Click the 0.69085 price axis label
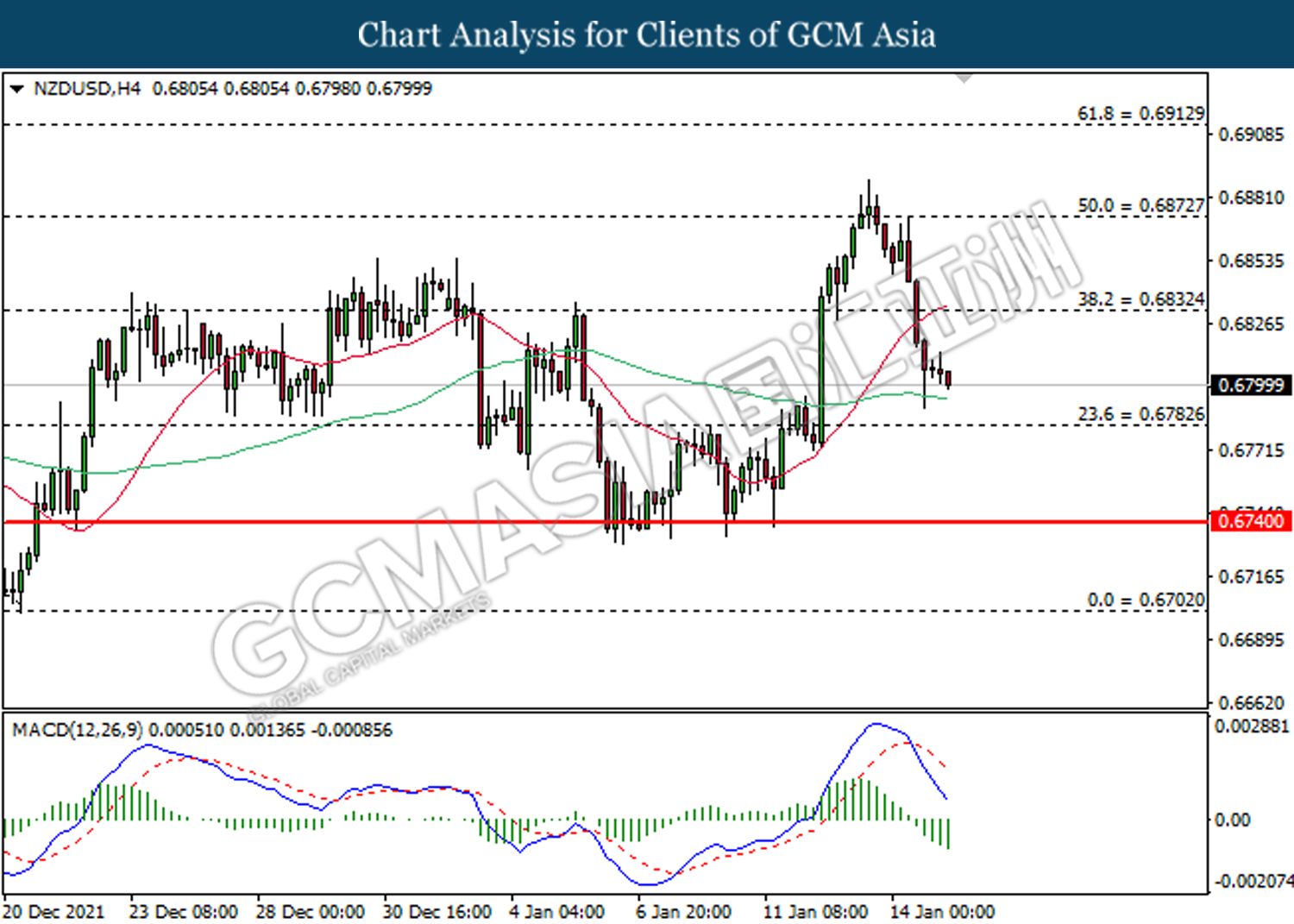1294x924 pixels. 1251,135
